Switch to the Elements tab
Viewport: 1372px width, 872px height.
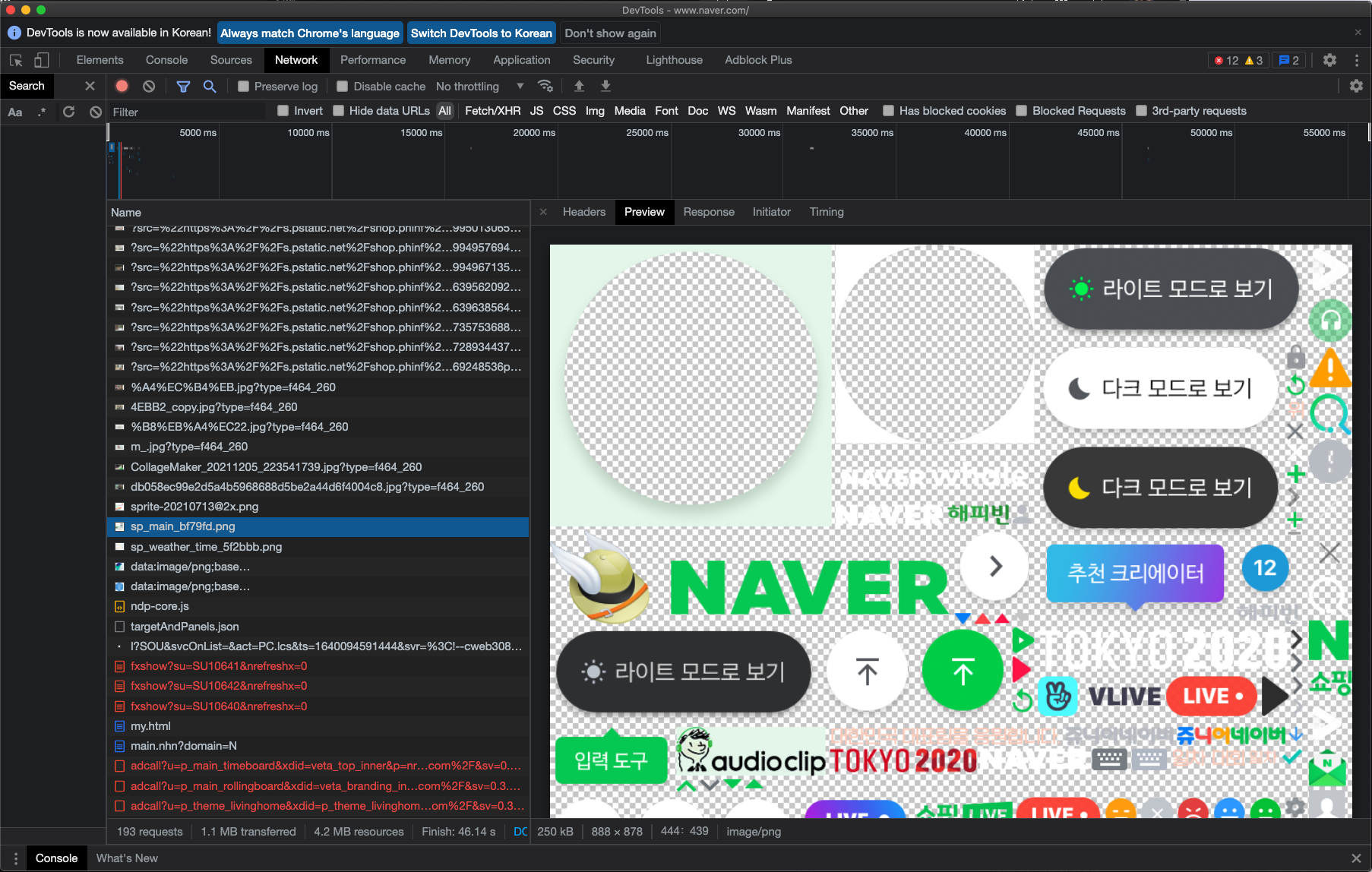pyautogui.click(x=100, y=60)
